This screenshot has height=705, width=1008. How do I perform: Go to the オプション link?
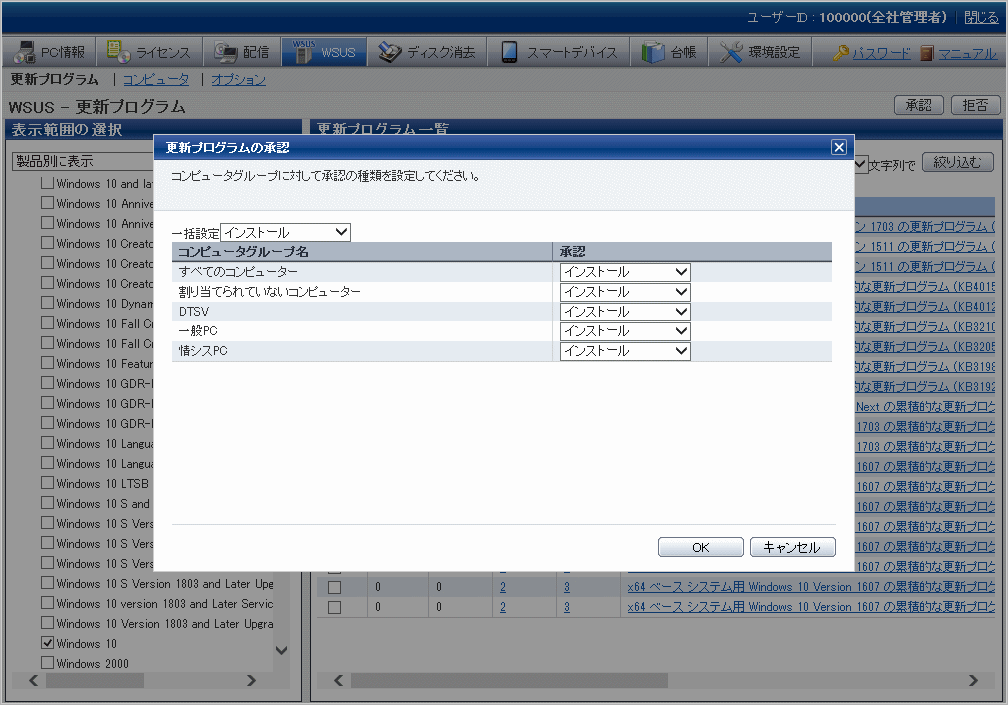click(238, 79)
